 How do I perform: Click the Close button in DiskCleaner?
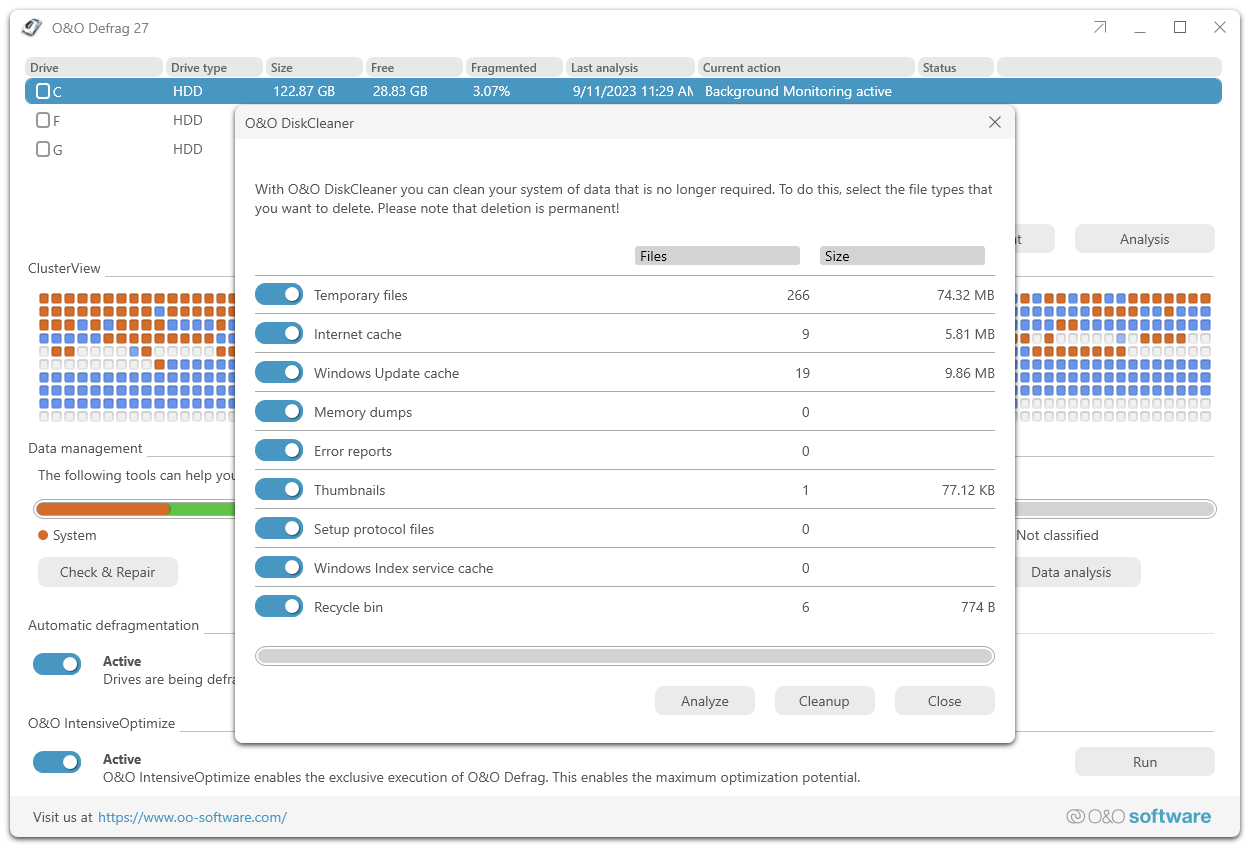click(944, 701)
